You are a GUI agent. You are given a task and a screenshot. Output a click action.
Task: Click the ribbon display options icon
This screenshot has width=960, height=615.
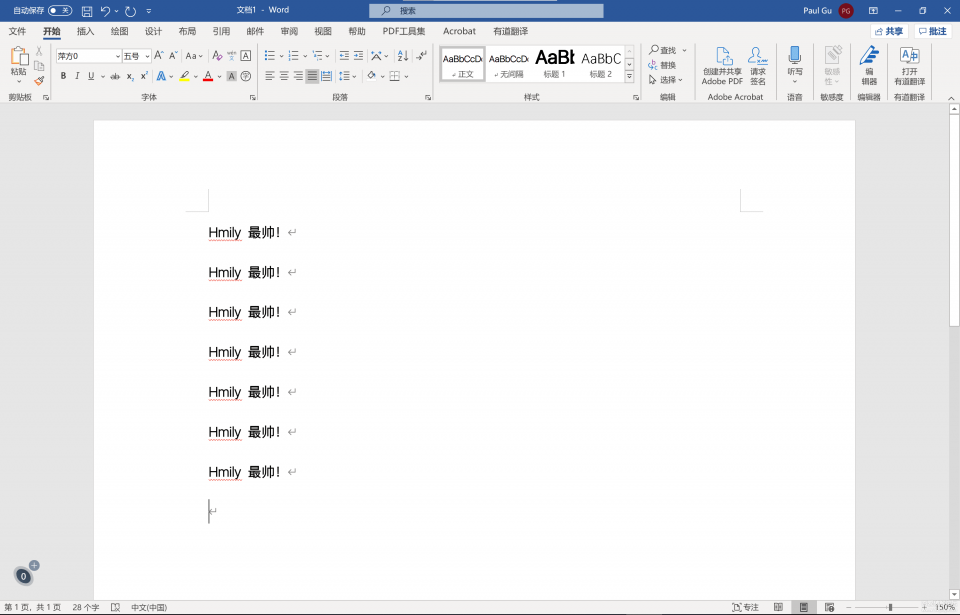click(x=873, y=10)
